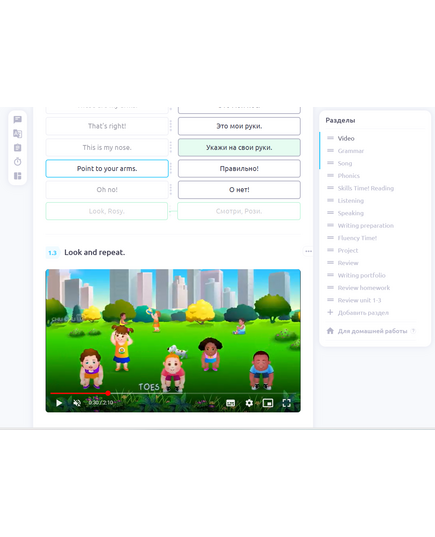This screenshot has width=435, height=537.
Task: Open the three-dot menu for exercise 1.3
Action: (x=308, y=251)
